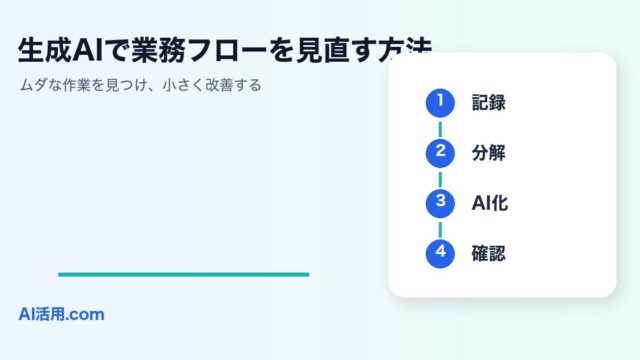
Task: Select the 記録 step label
Action: coord(489,102)
